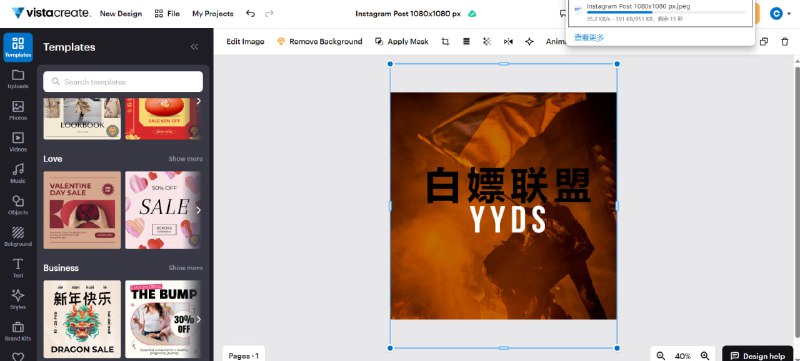Open the Background sidebar panel
This screenshot has width=800, height=361.
tap(18, 237)
